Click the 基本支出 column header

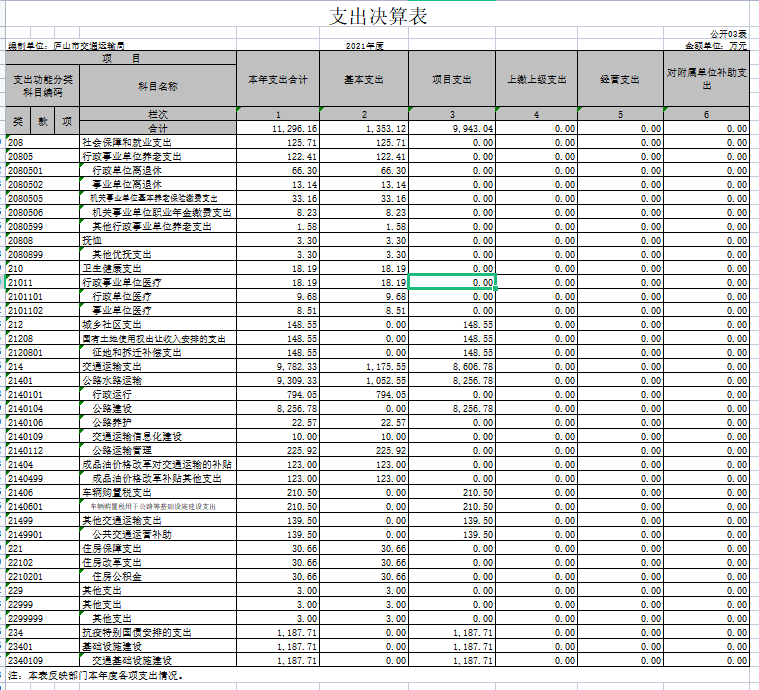[364, 79]
